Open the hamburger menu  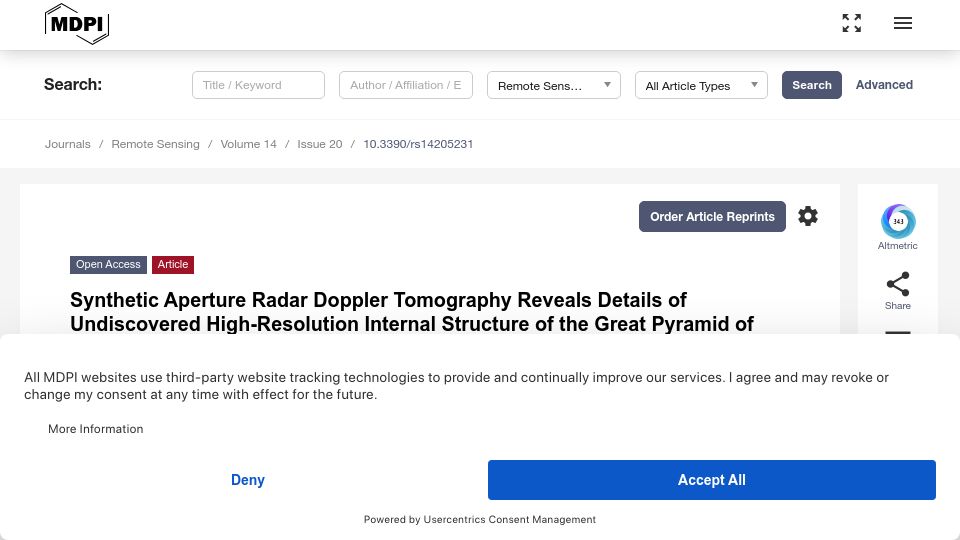[x=902, y=23]
